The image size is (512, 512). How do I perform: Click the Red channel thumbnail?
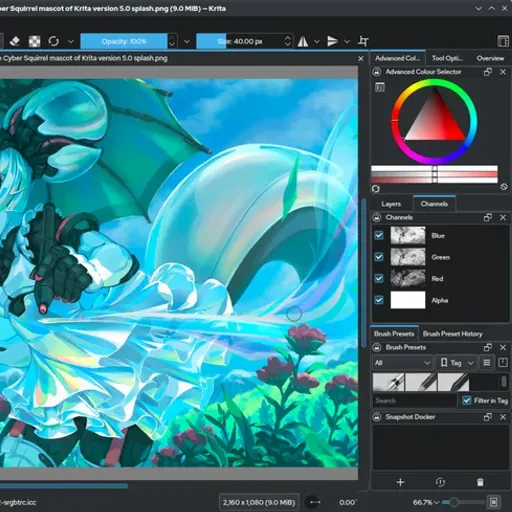click(x=408, y=278)
